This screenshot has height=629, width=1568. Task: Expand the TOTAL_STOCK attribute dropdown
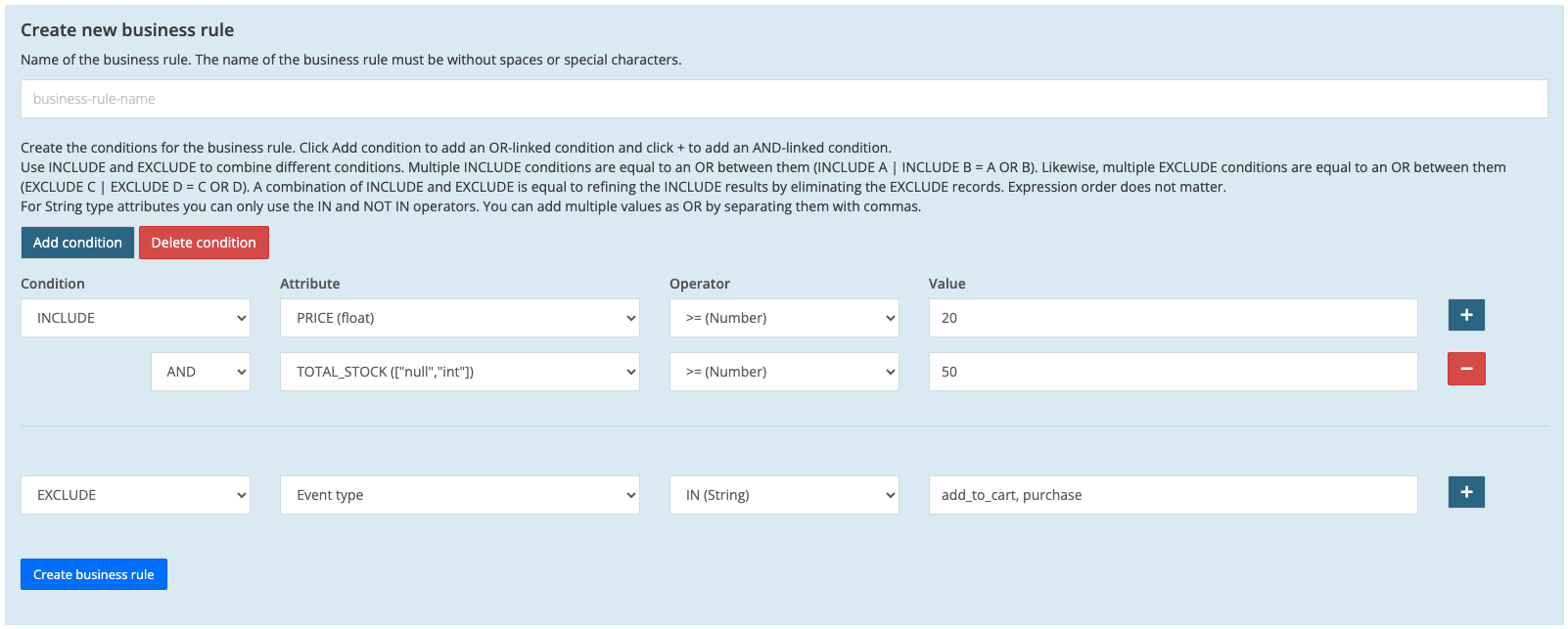tap(459, 372)
